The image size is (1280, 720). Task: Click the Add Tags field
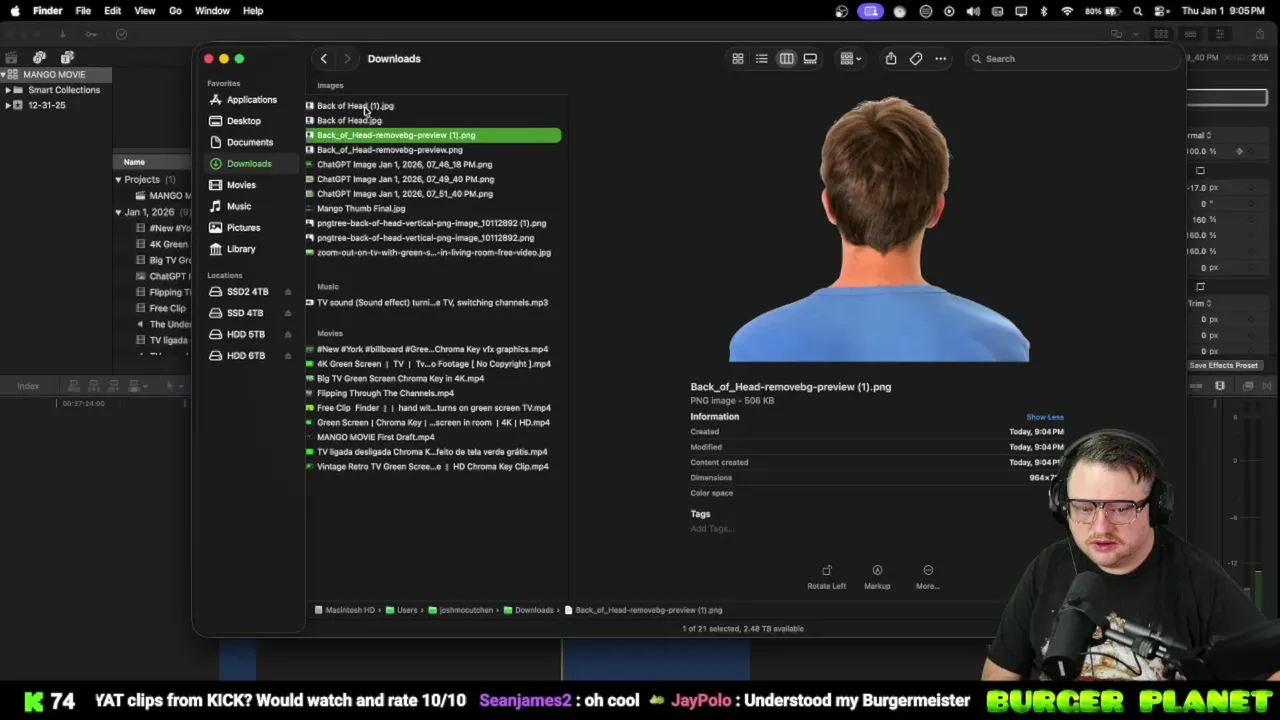click(712, 528)
